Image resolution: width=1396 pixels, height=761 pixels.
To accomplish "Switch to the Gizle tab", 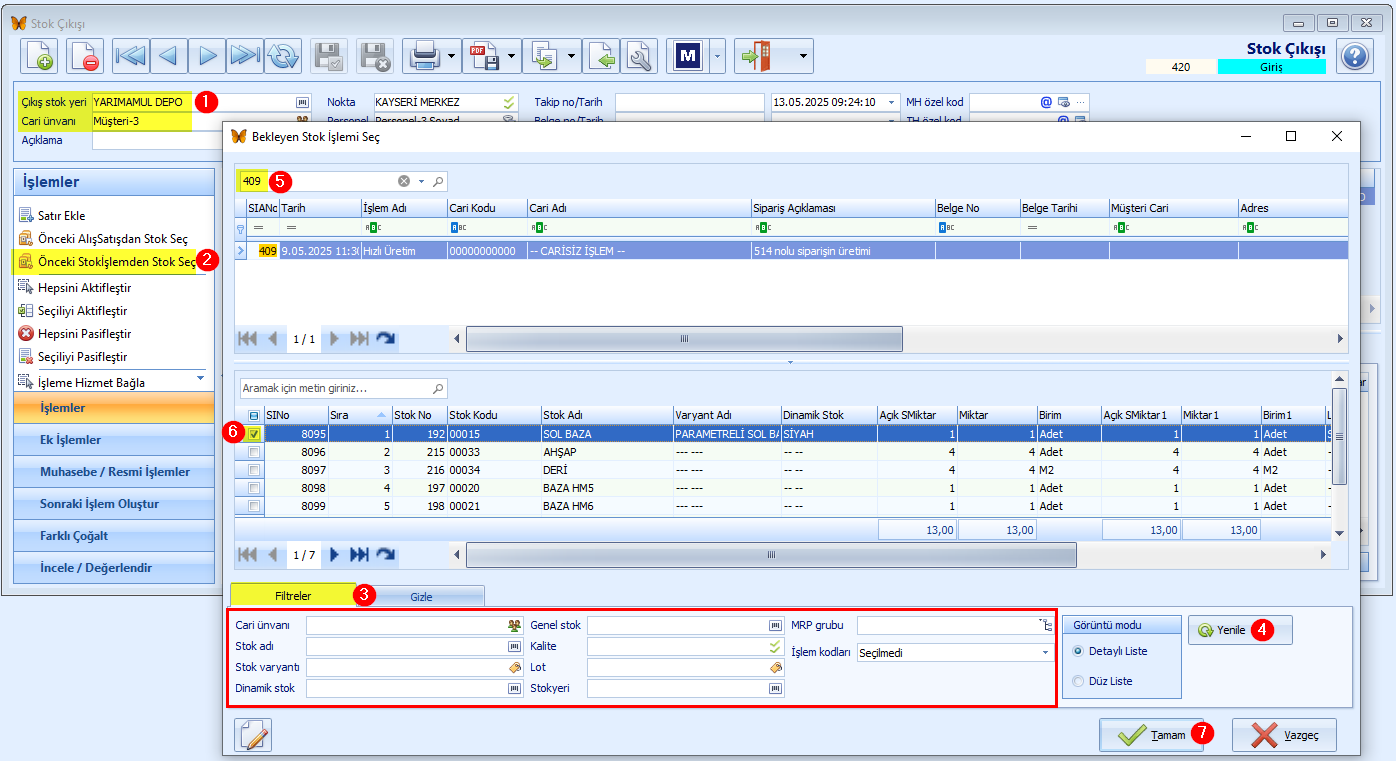I will pos(422,596).
